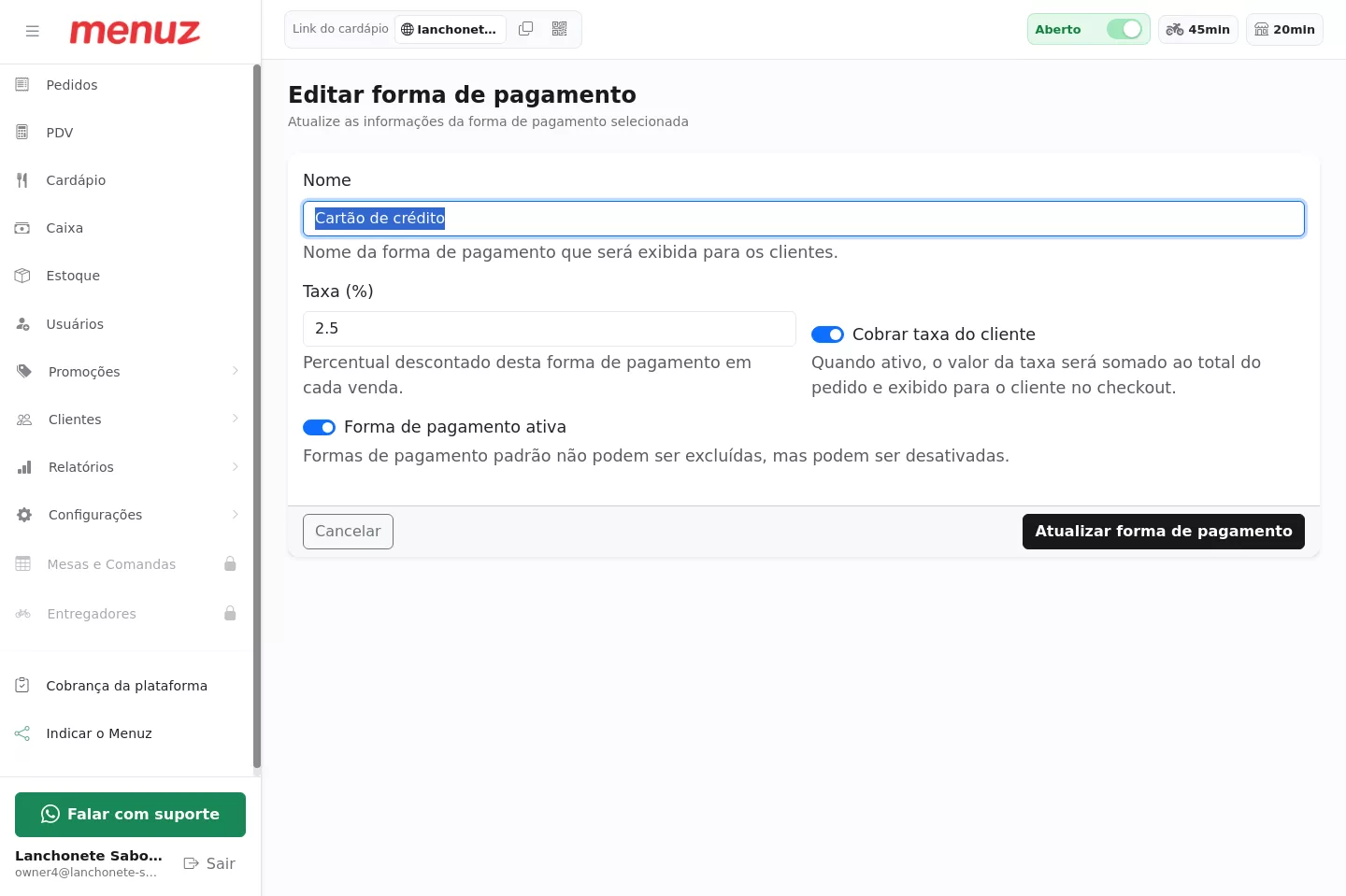
Task: Click the sidebar vertical scrollbar
Action: coord(257,419)
